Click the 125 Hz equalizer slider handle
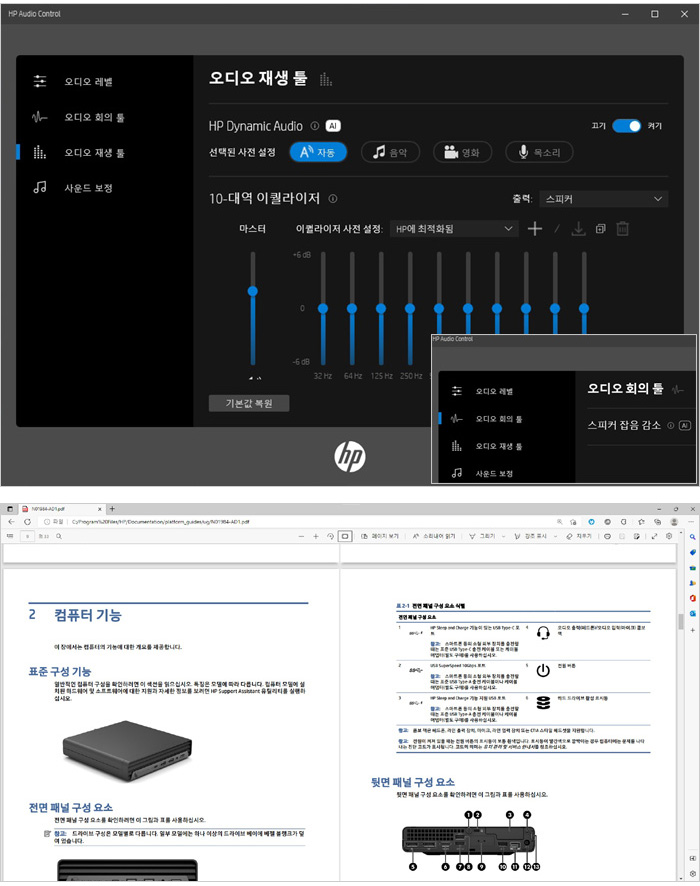Screen dimensions: 700x886 [x=381, y=309]
